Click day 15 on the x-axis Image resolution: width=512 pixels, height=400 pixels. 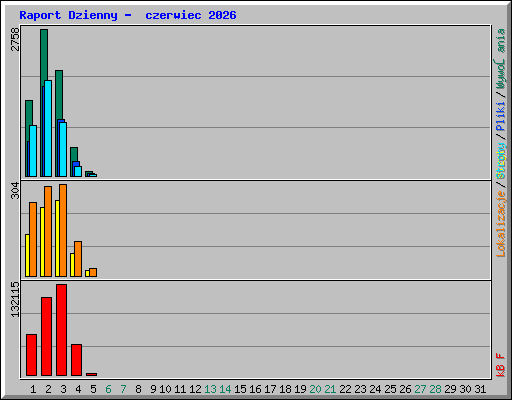240,389
